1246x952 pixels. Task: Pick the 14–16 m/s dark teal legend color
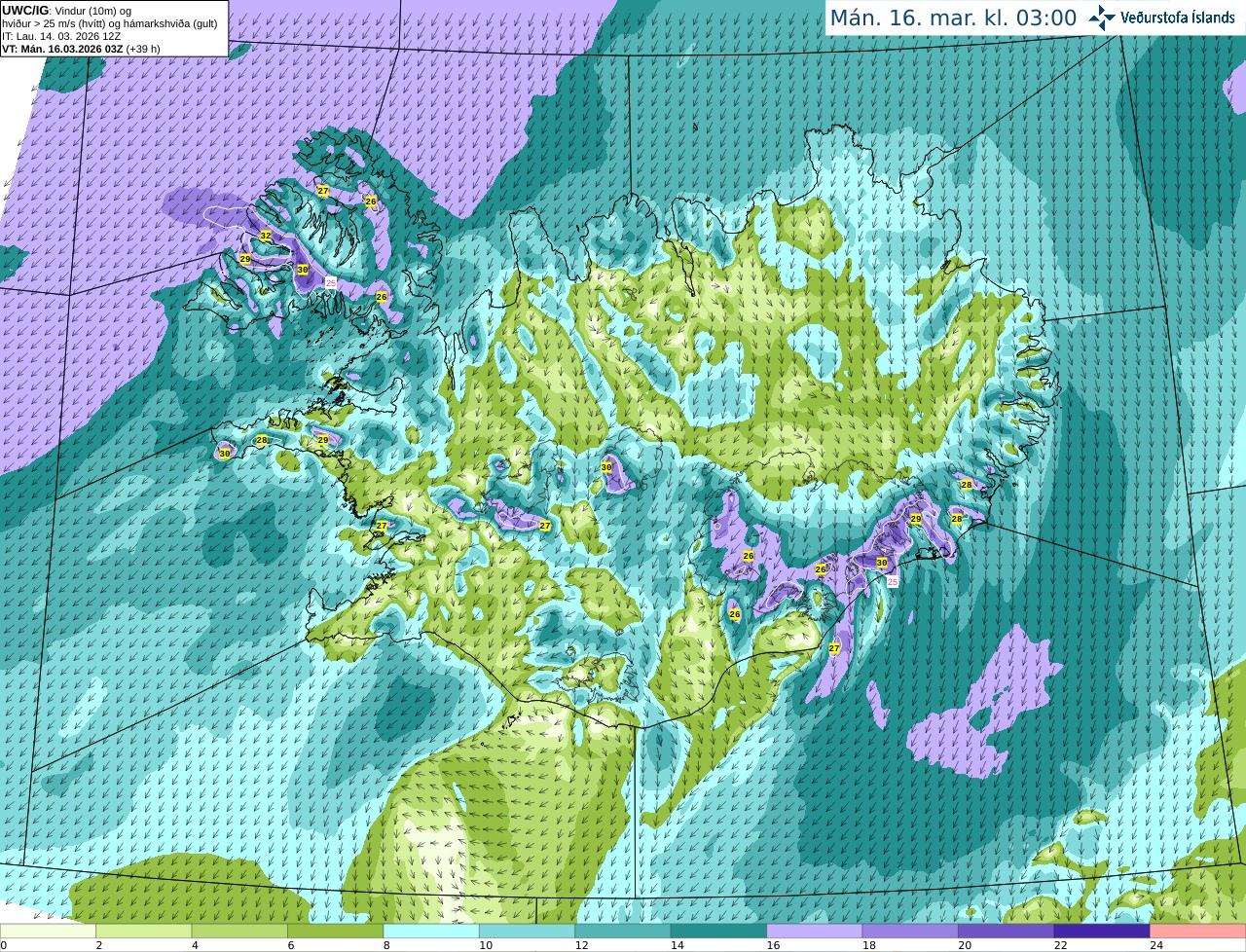tap(719, 931)
